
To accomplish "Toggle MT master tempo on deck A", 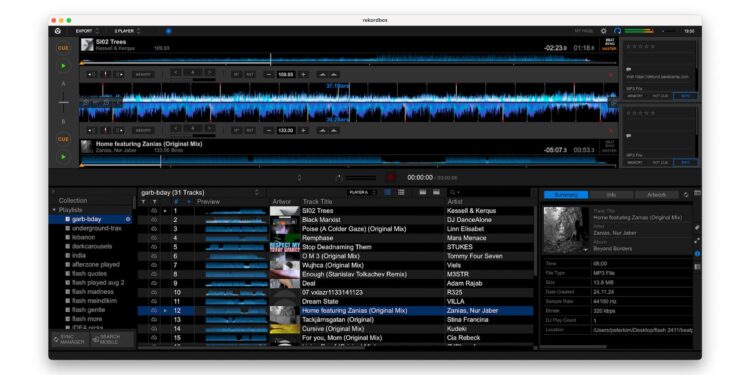I will click(x=236, y=75).
